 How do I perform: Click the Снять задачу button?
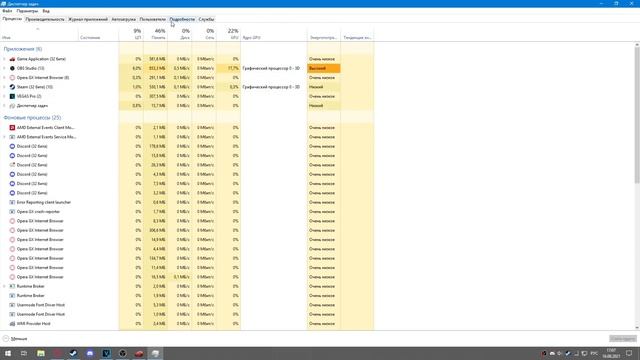coord(623,339)
